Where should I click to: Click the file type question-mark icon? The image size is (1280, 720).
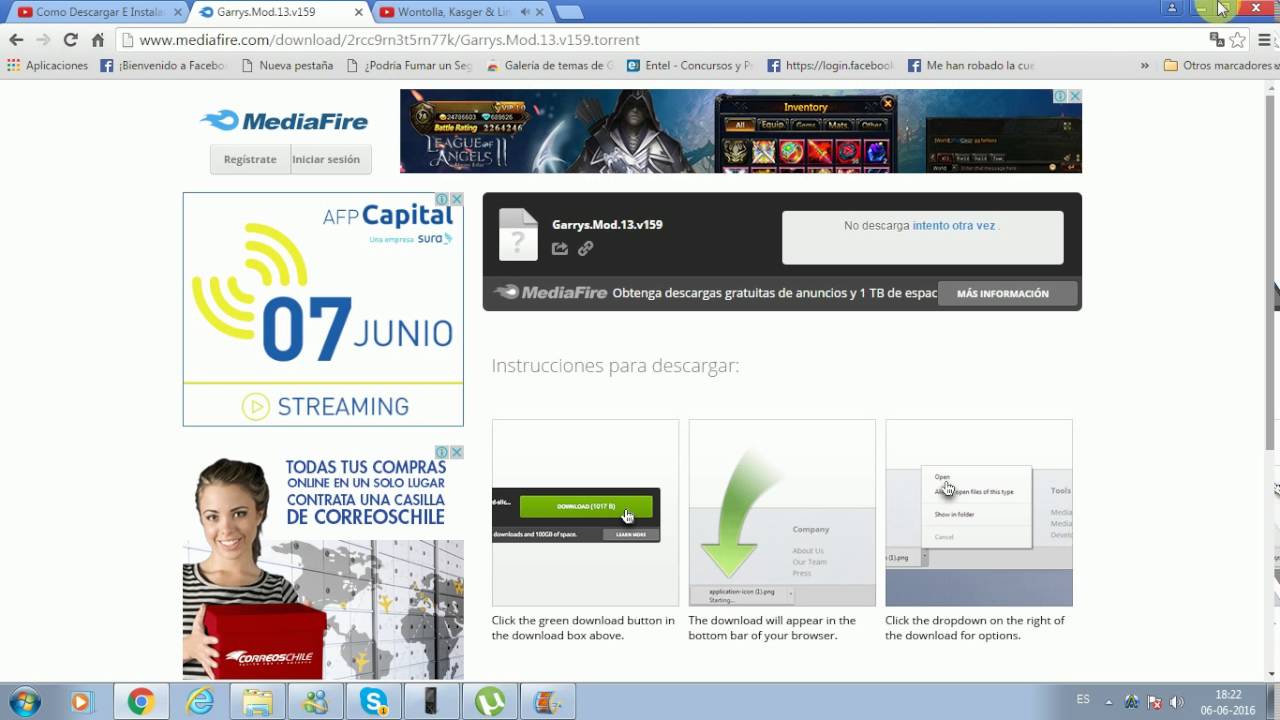point(518,235)
